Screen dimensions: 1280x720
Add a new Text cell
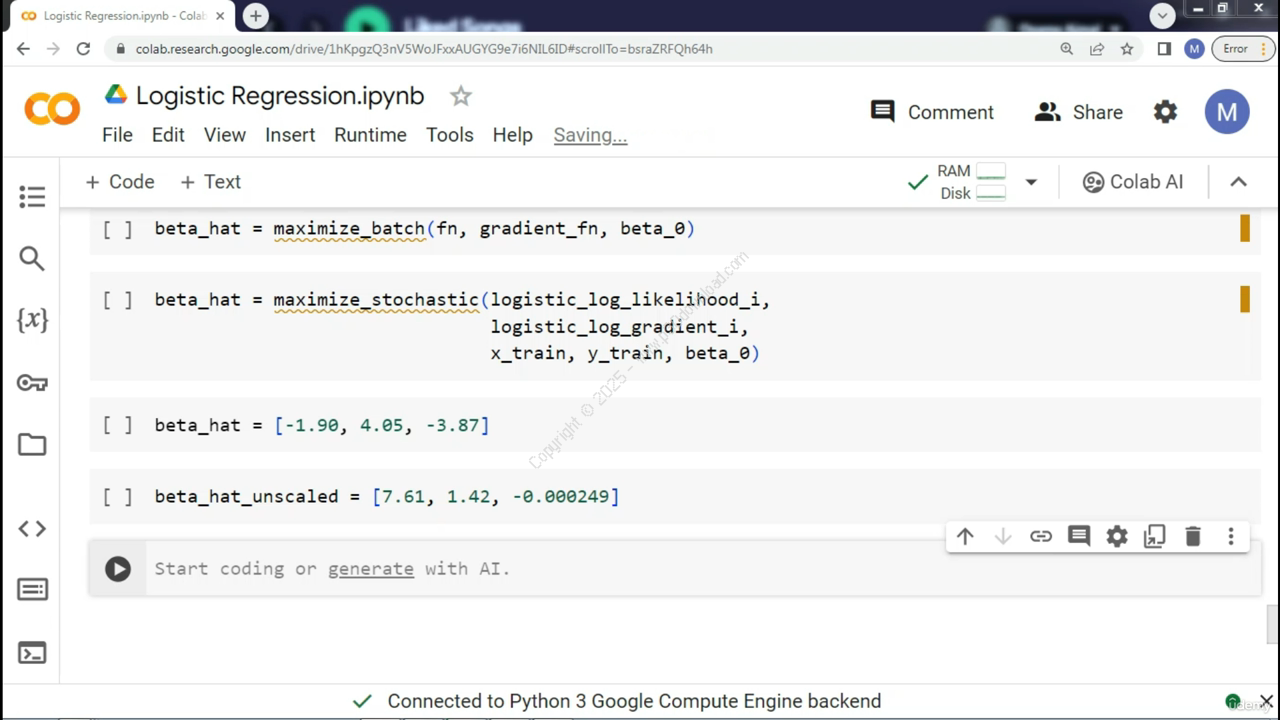click(x=211, y=182)
